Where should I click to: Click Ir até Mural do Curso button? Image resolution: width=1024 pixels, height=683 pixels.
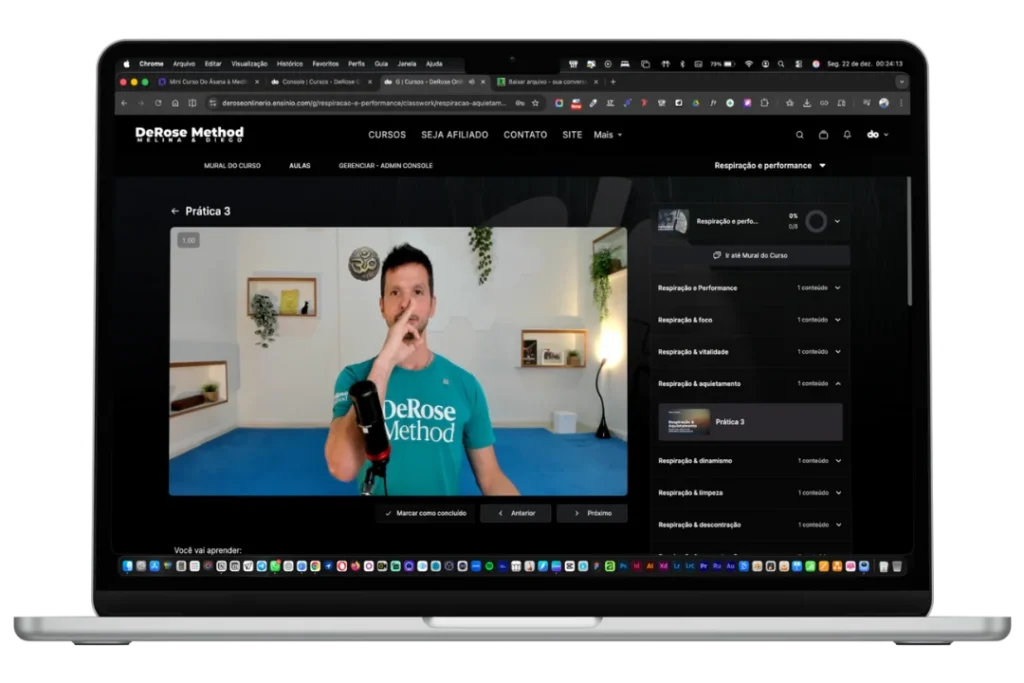750,255
